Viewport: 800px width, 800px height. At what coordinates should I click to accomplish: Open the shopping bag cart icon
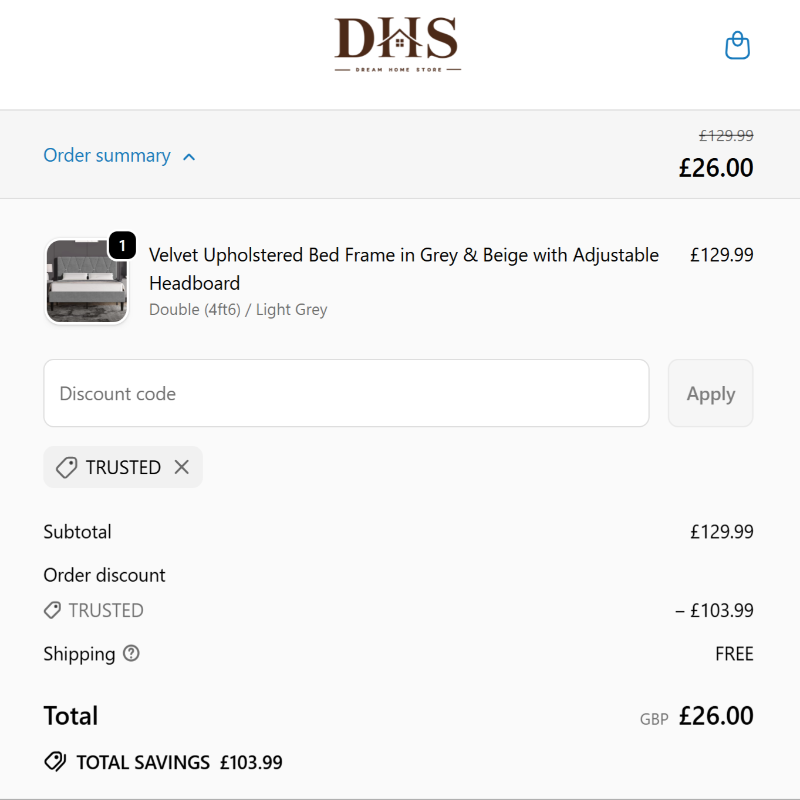click(737, 46)
